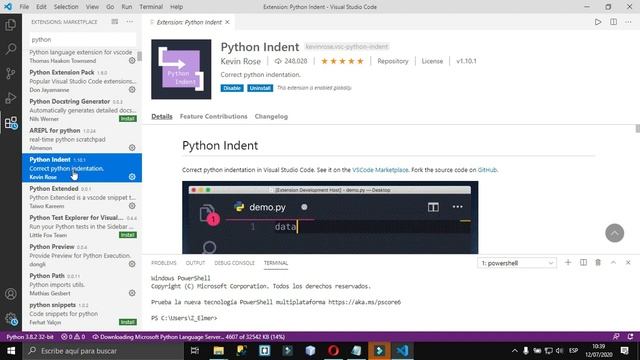Viewport: 640px width, 360px height.
Task: Open the Search view in activity bar
Action: (11, 49)
